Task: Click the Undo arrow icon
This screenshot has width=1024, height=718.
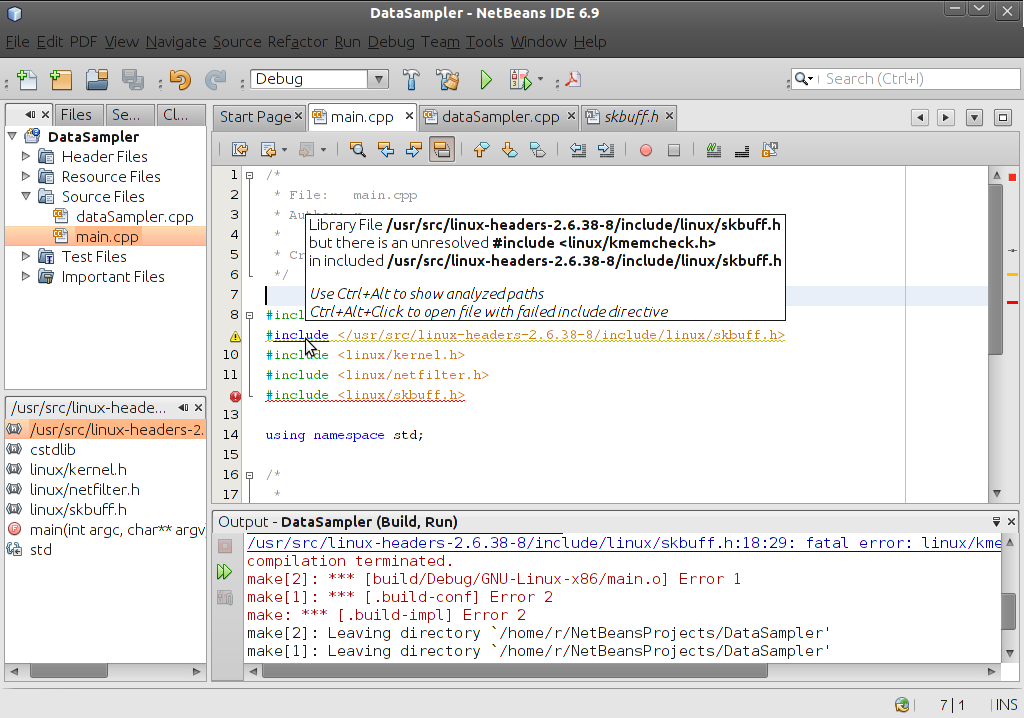Action: pyautogui.click(x=180, y=79)
